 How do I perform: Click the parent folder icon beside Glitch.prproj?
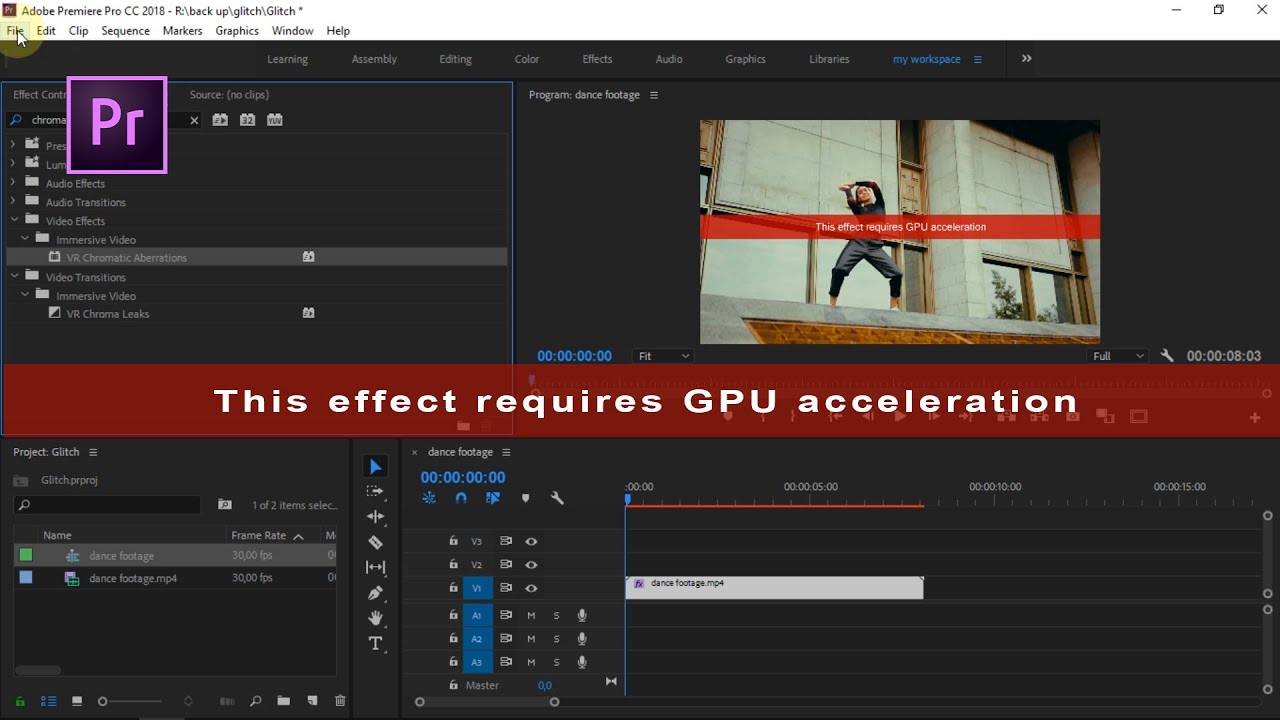[21, 480]
